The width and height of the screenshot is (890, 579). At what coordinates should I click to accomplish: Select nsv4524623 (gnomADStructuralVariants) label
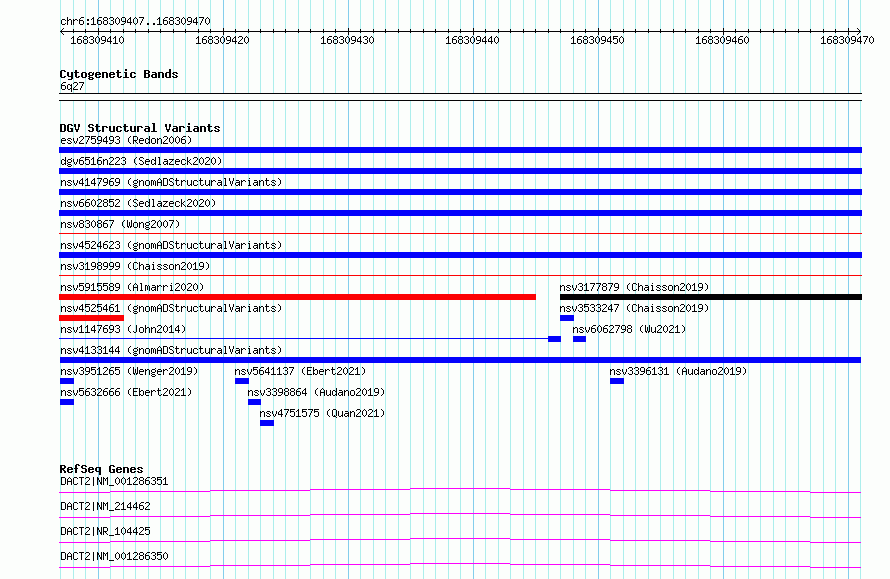171,245
